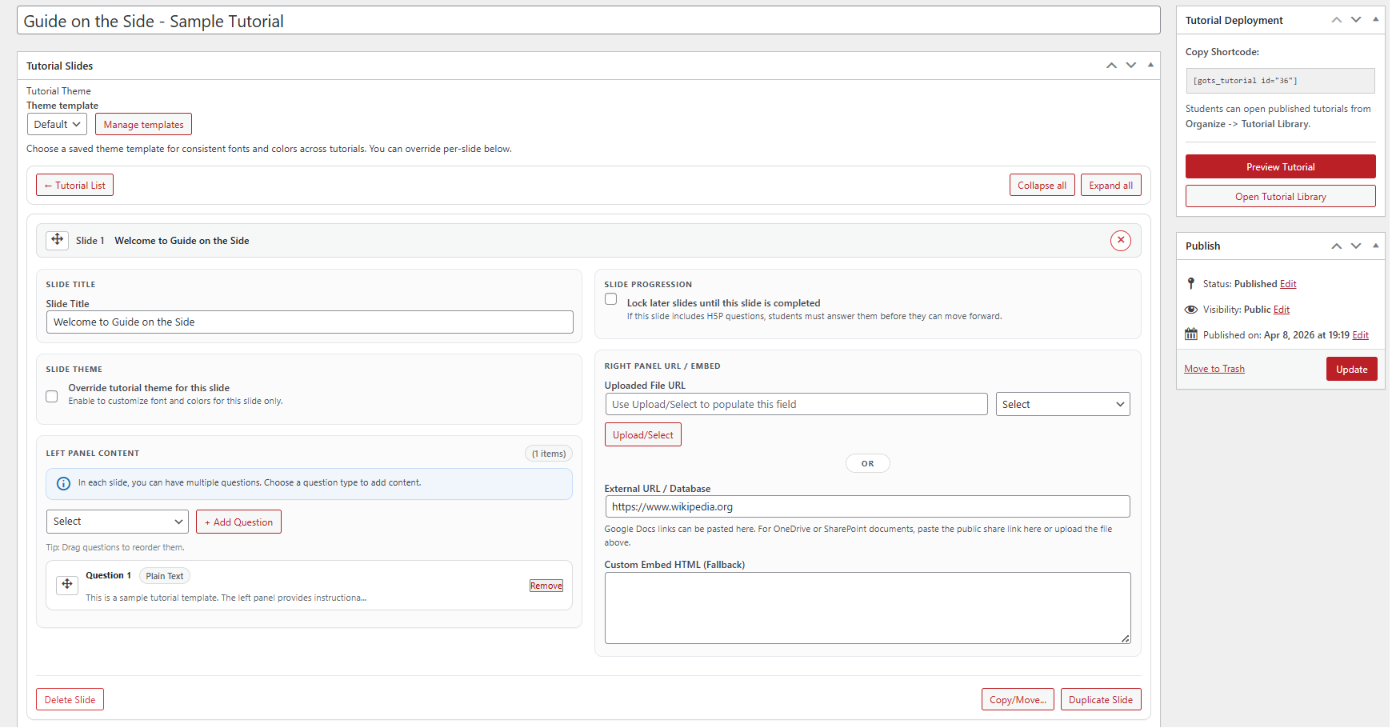Click the tutorial title field
Image resolution: width=1390 pixels, height=728 pixels.
click(x=589, y=20)
